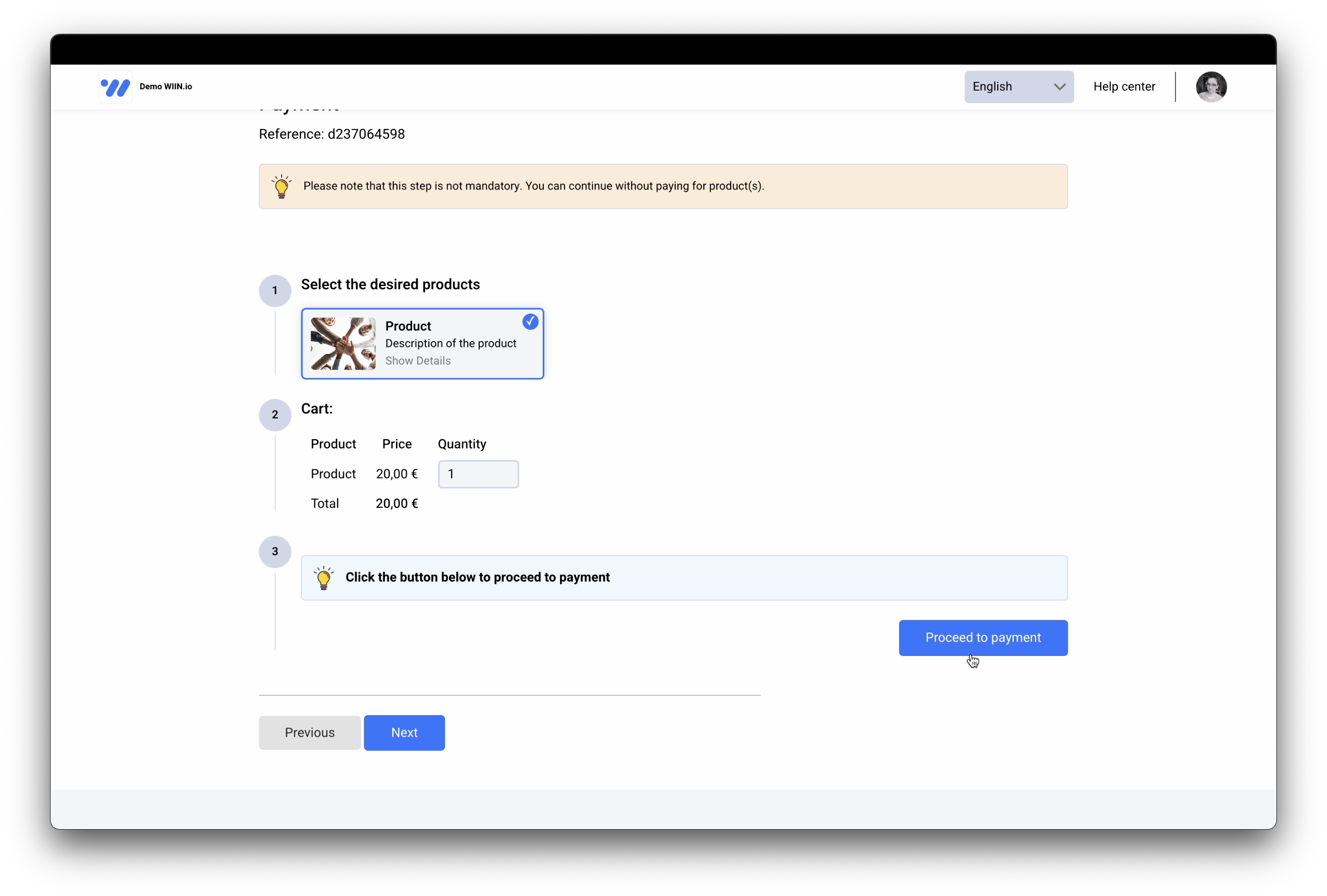Click the Quantity column header
Screen dimensions: 1327x896
click(x=461, y=444)
